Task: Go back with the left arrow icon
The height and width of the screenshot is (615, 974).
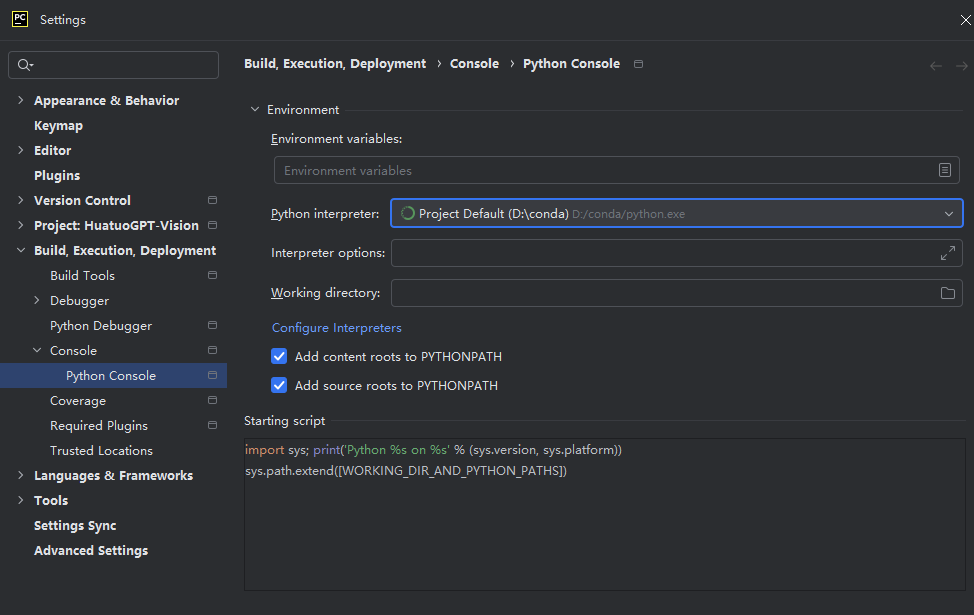Action: (935, 66)
